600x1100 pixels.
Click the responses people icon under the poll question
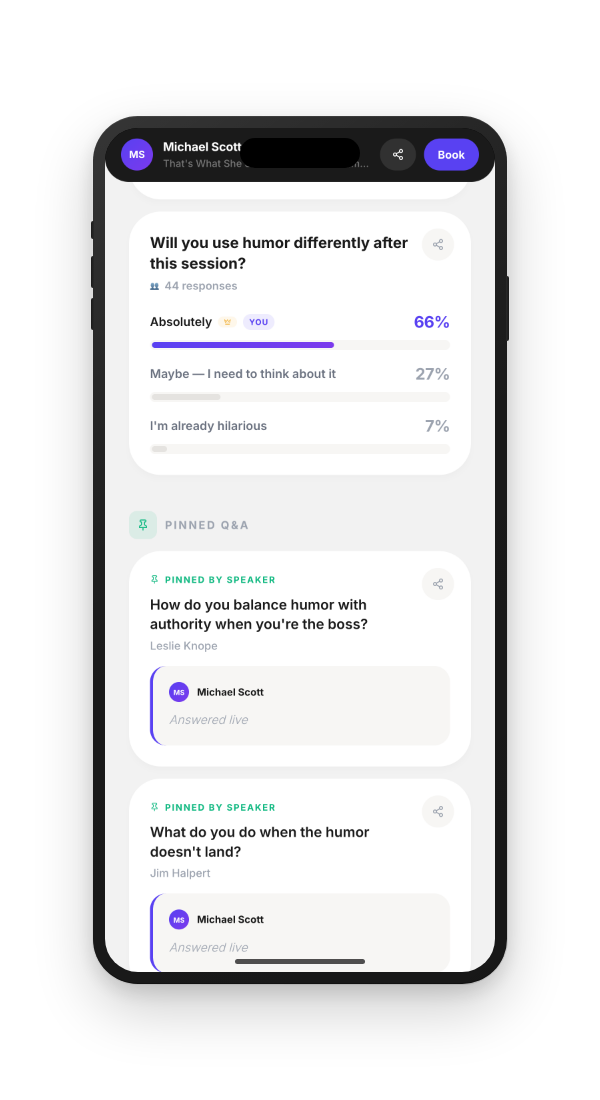(x=156, y=286)
